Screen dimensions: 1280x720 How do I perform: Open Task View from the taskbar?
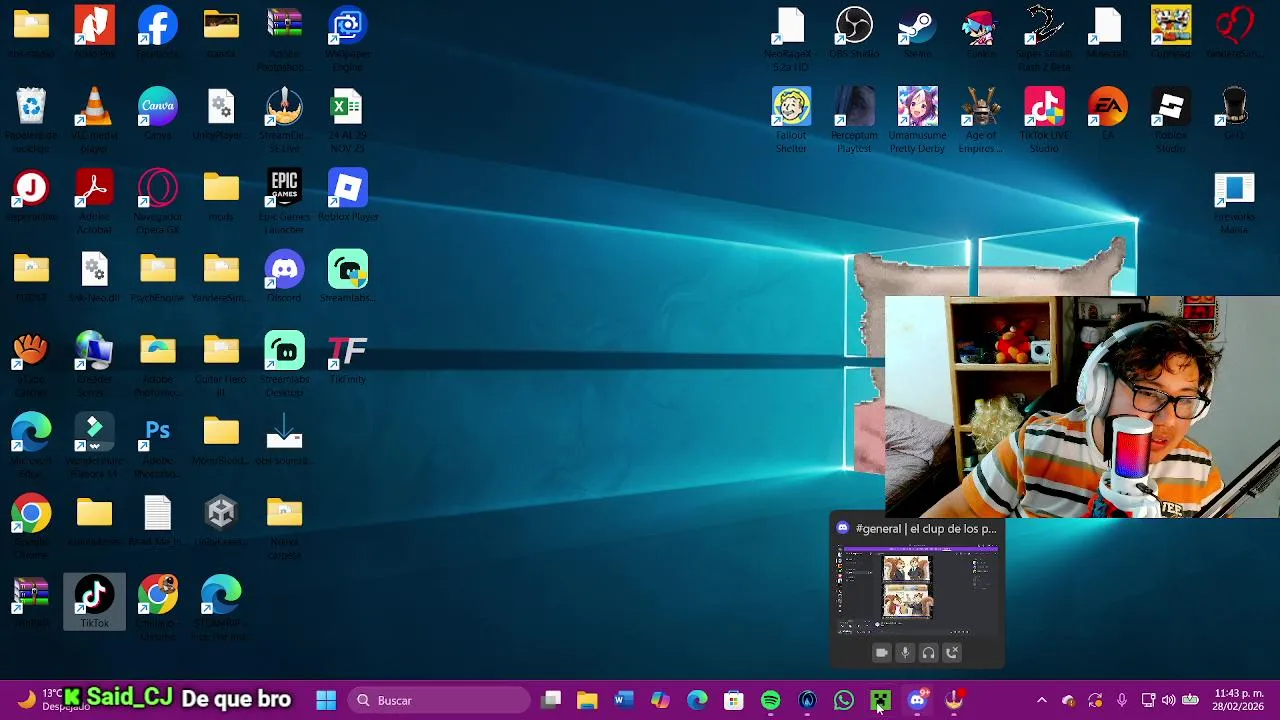pyautogui.click(x=551, y=700)
